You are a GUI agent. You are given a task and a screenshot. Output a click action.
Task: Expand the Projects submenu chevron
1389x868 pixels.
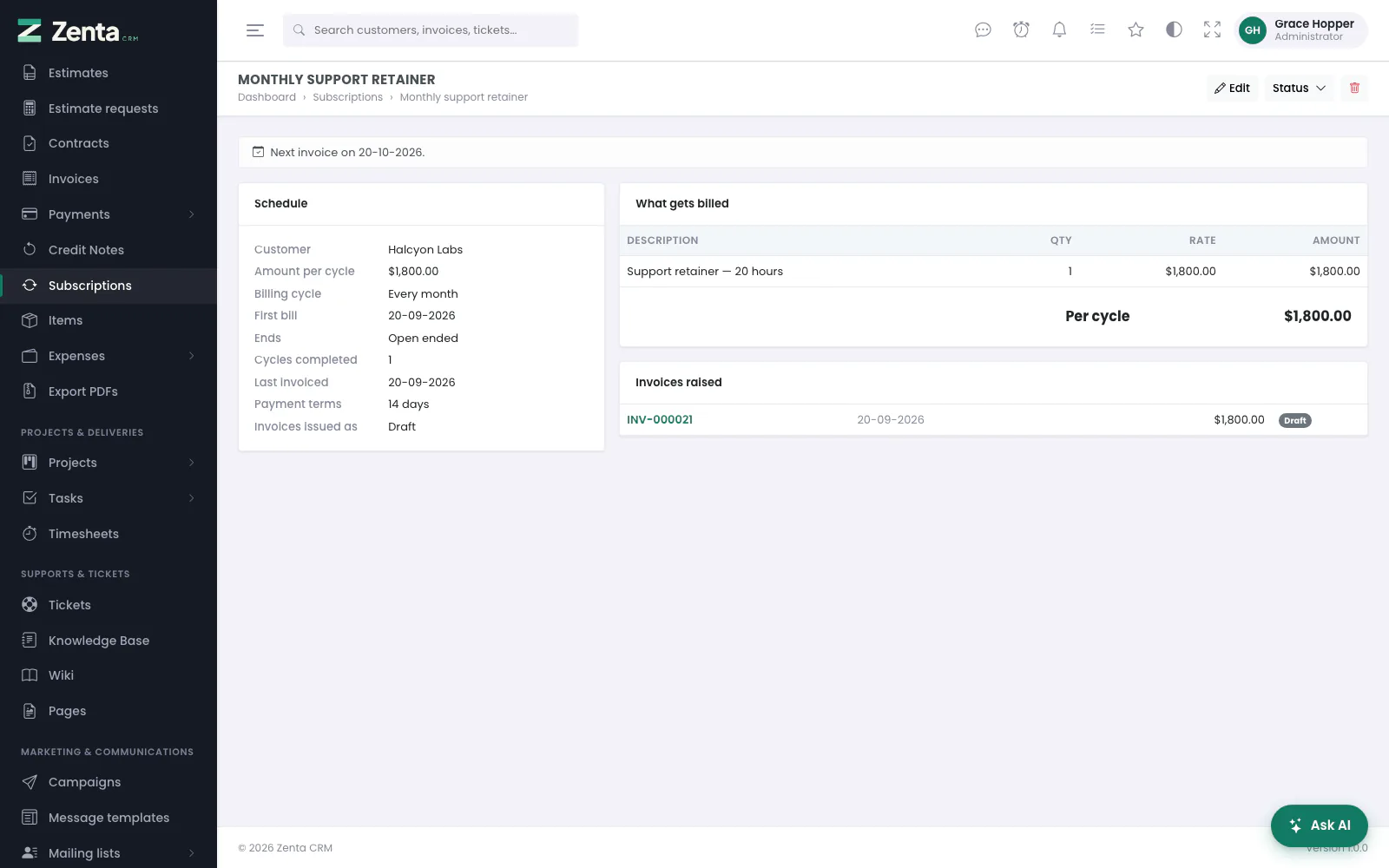192,463
